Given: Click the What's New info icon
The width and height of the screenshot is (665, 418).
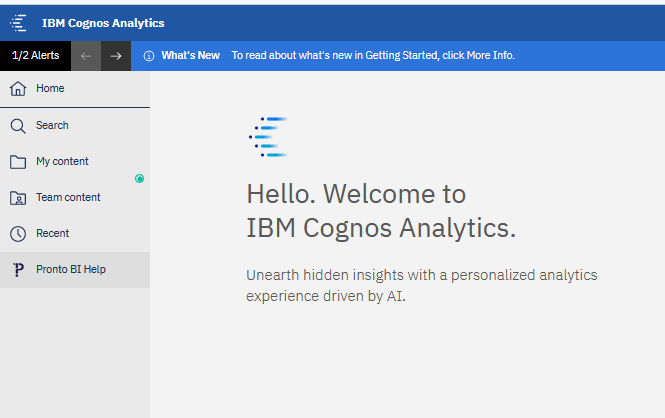Looking at the screenshot, I should tap(149, 56).
